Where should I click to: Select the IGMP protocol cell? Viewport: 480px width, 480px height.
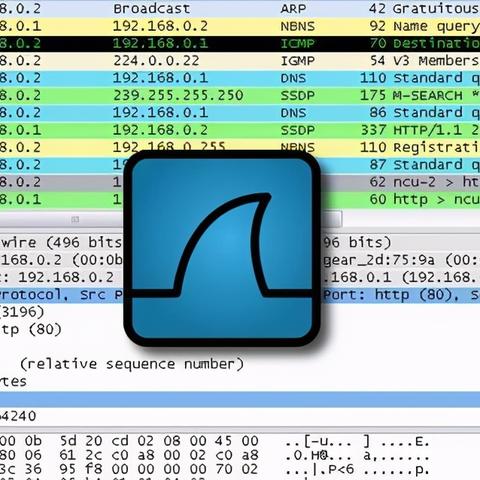click(297, 61)
